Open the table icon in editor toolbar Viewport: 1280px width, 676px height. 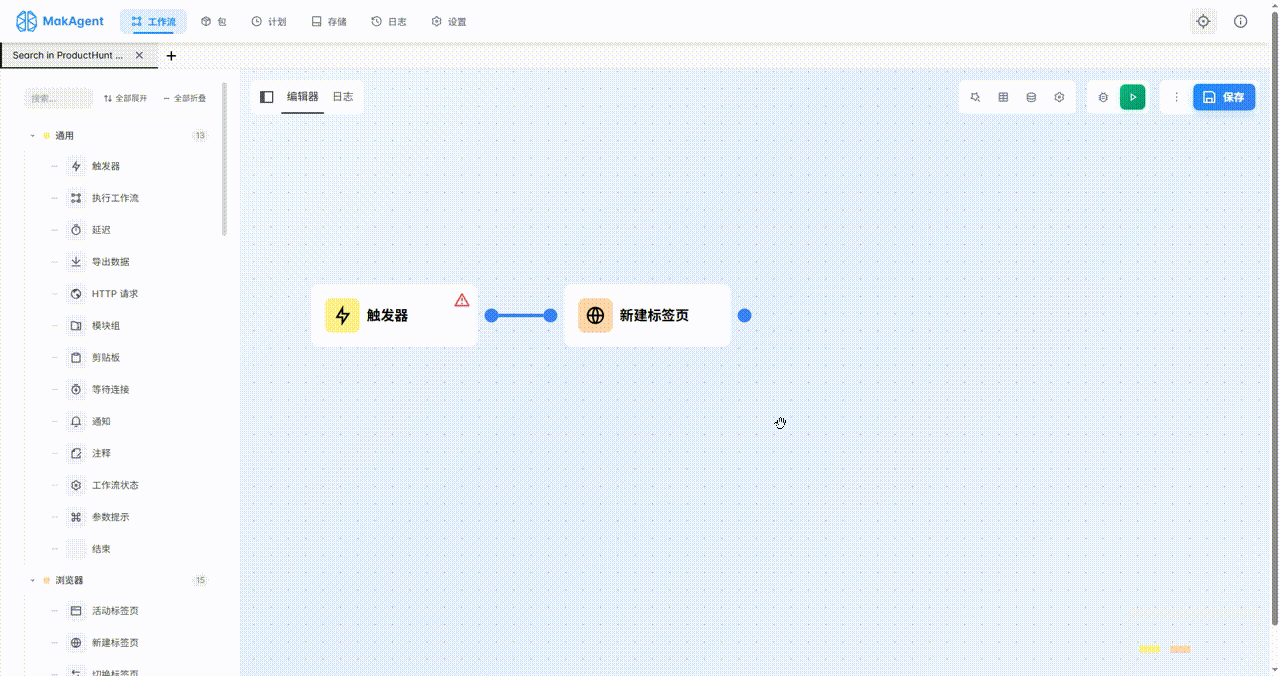click(x=1003, y=97)
